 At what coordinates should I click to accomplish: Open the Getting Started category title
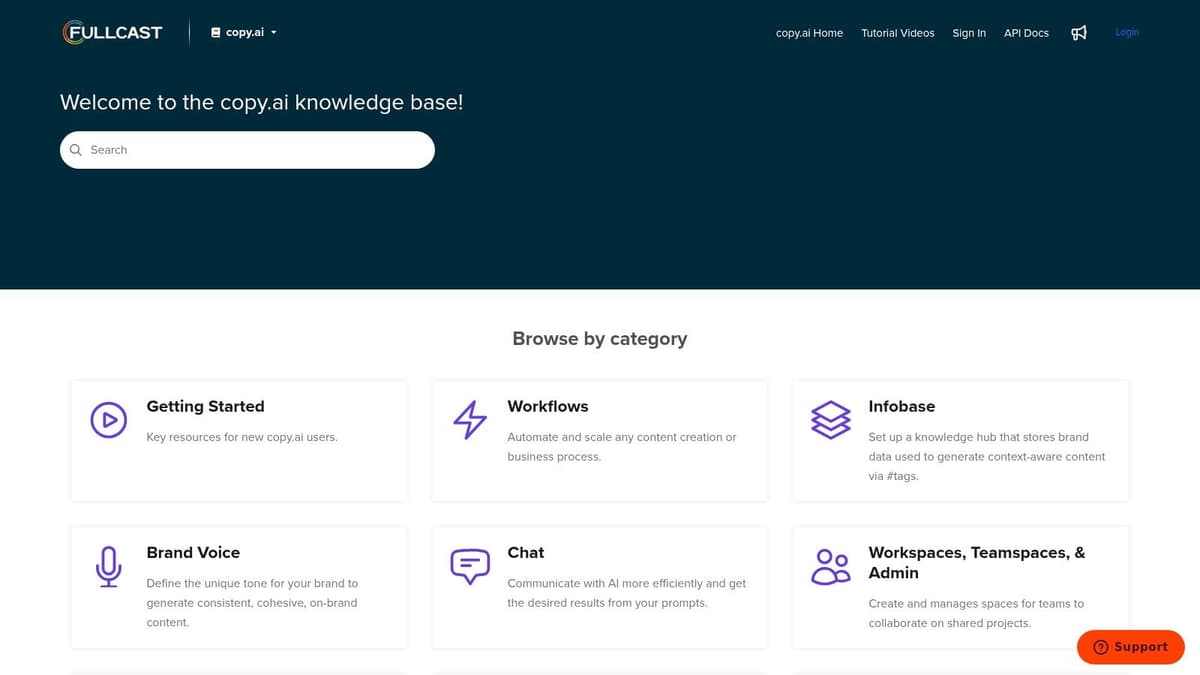click(206, 406)
